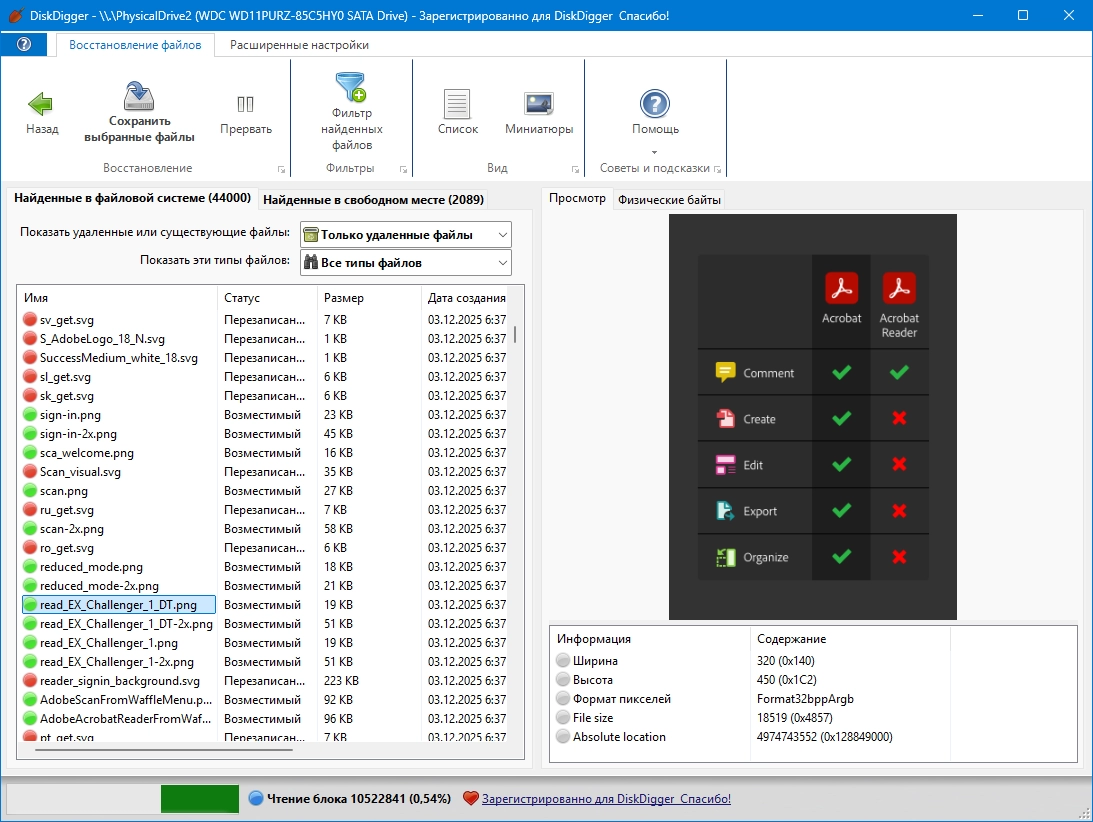
Task: Click the green Back arrow icon
Action: (x=41, y=104)
